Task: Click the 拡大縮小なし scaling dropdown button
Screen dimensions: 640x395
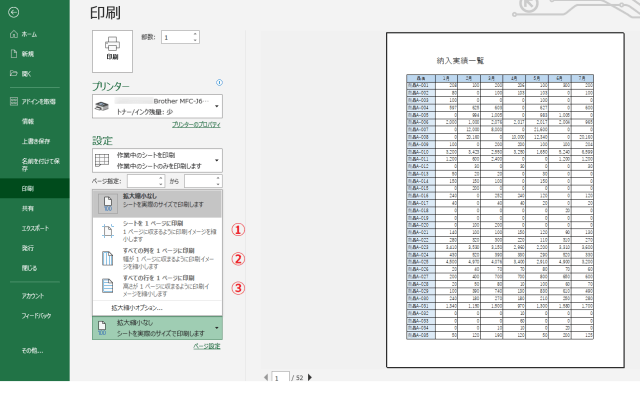Action: (x=157, y=328)
